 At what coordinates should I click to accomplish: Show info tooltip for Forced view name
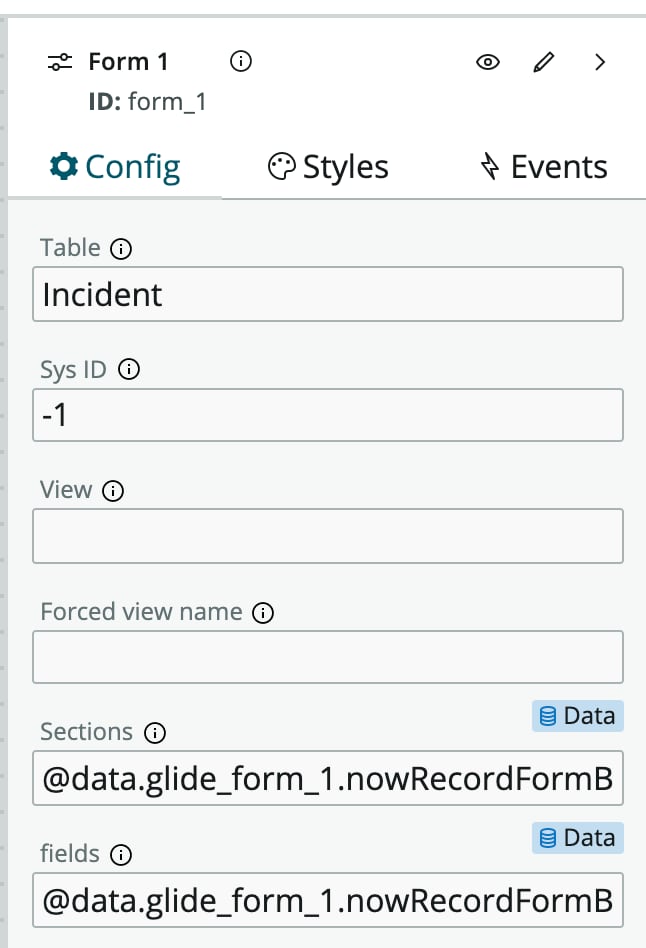(263, 612)
